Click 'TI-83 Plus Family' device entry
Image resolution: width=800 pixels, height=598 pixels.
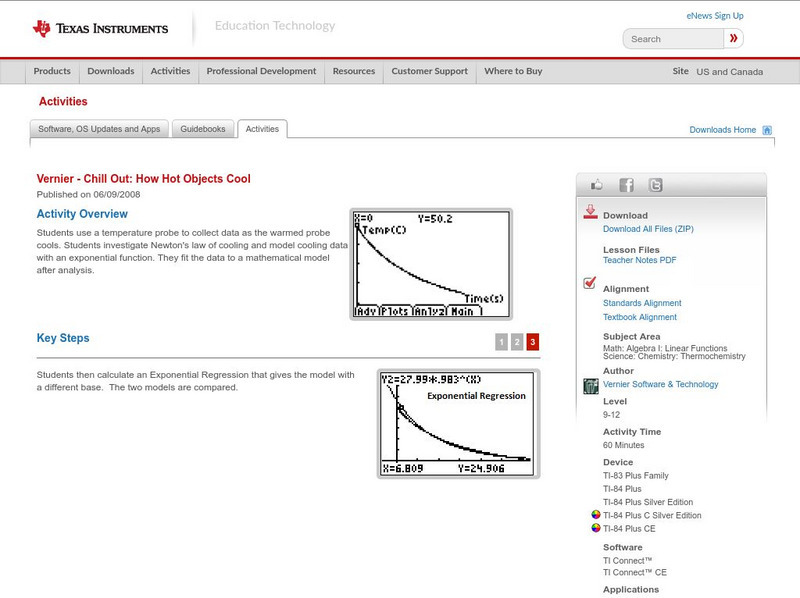(x=636, y=476)
